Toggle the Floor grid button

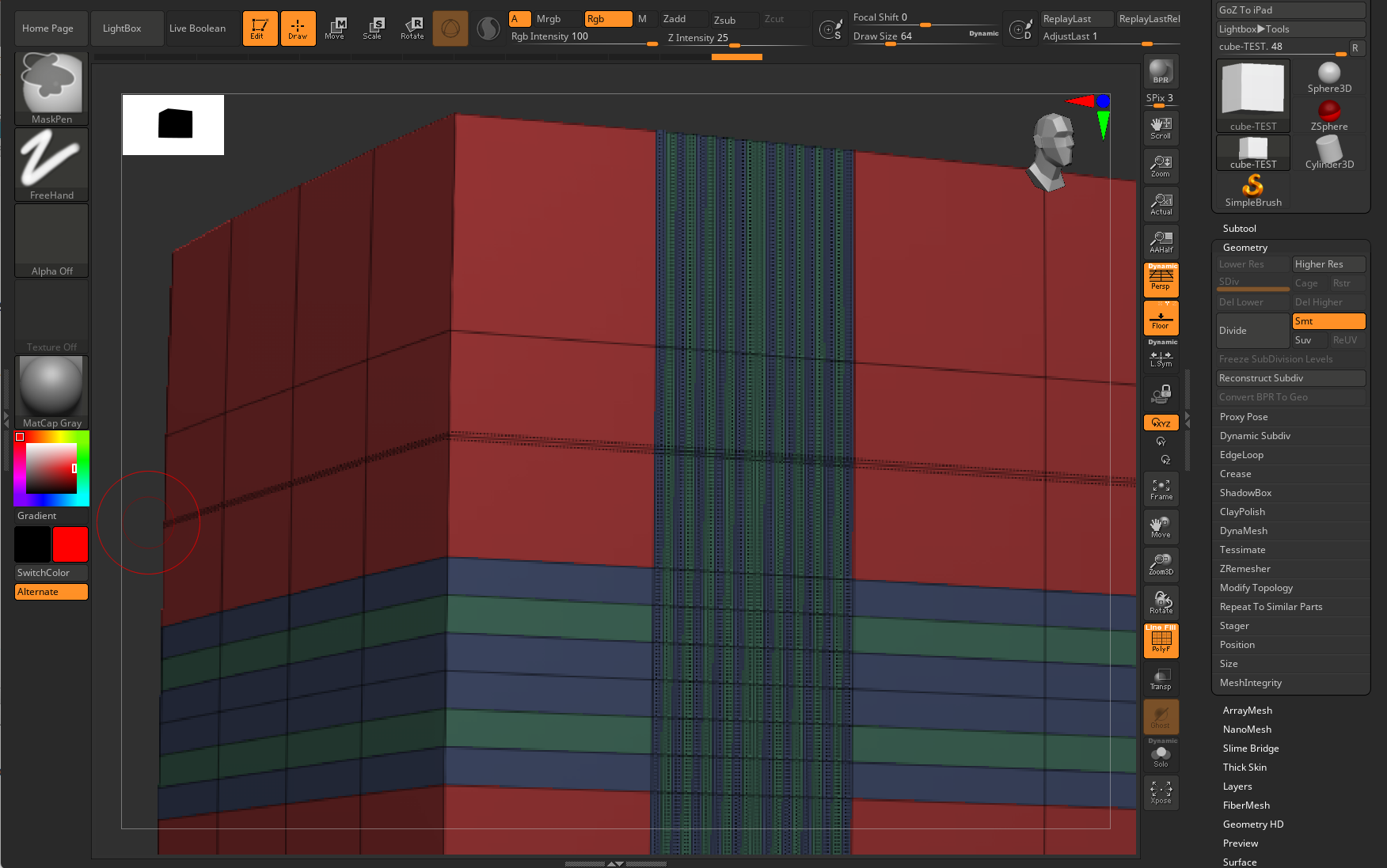click(x=1161, y=318)
